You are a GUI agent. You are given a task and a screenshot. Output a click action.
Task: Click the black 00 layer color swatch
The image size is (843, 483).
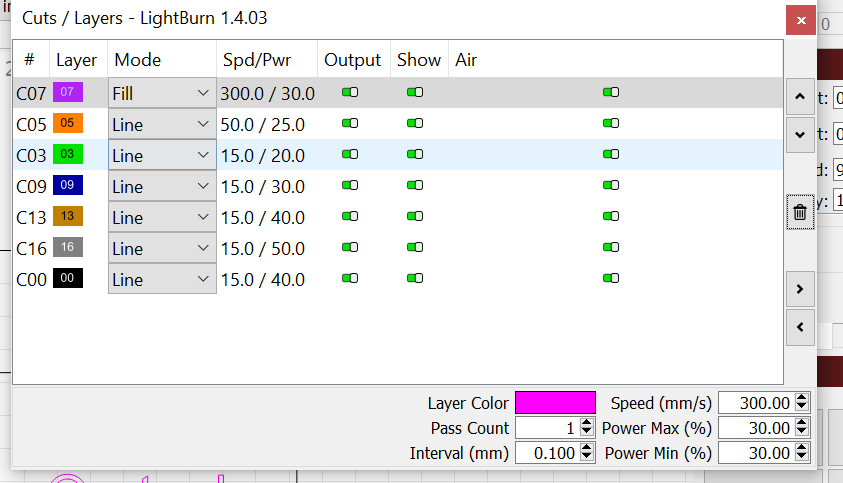68,278
